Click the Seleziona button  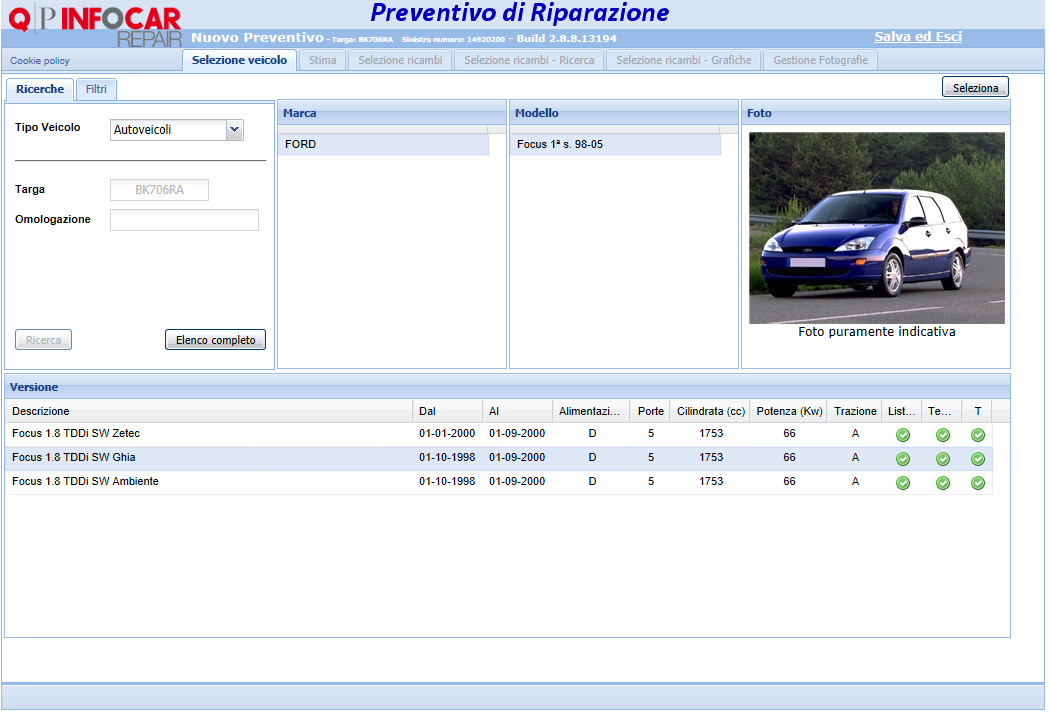975,88
